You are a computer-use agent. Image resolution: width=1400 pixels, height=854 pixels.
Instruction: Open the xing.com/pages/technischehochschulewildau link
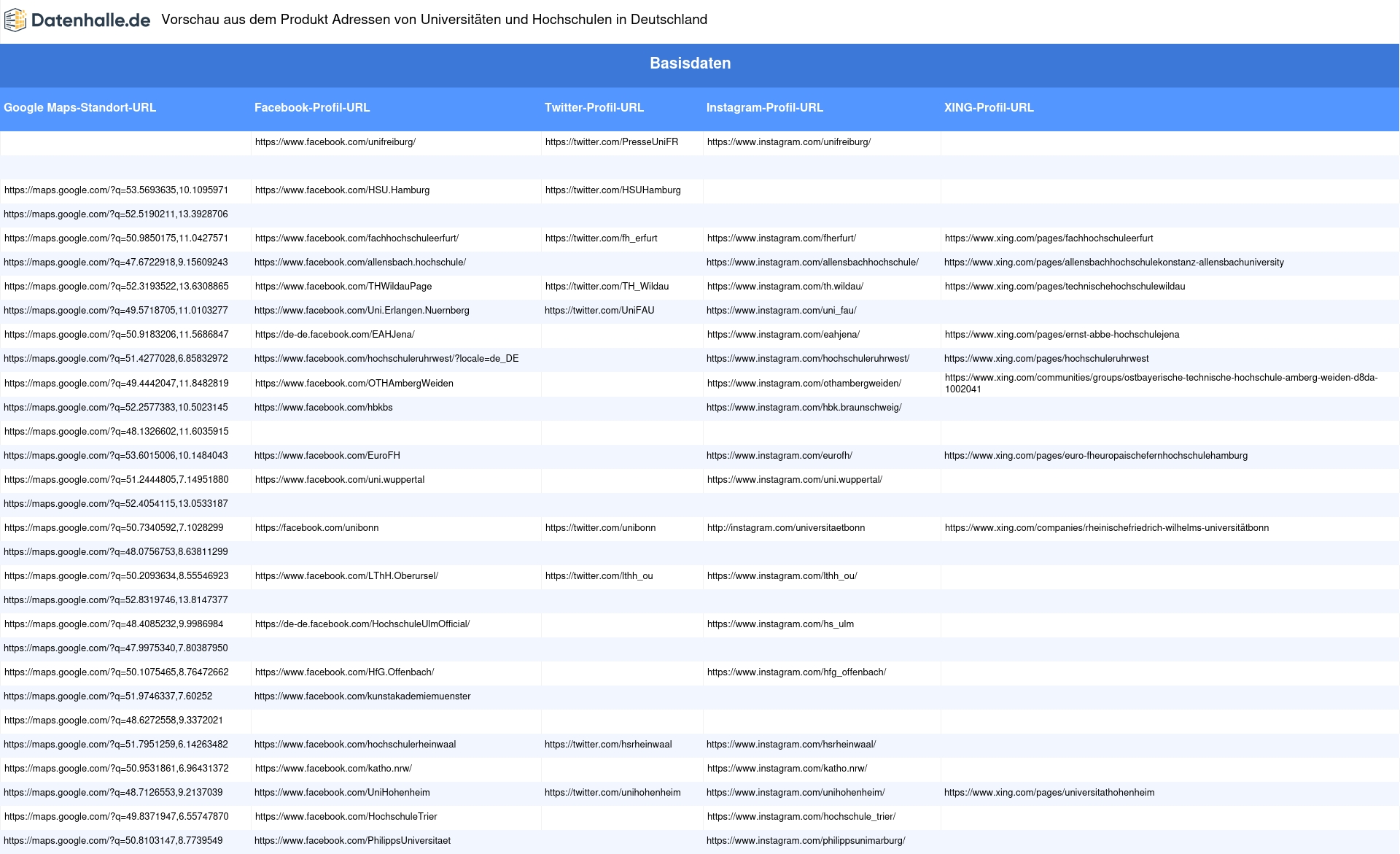tap(1065, 287)
